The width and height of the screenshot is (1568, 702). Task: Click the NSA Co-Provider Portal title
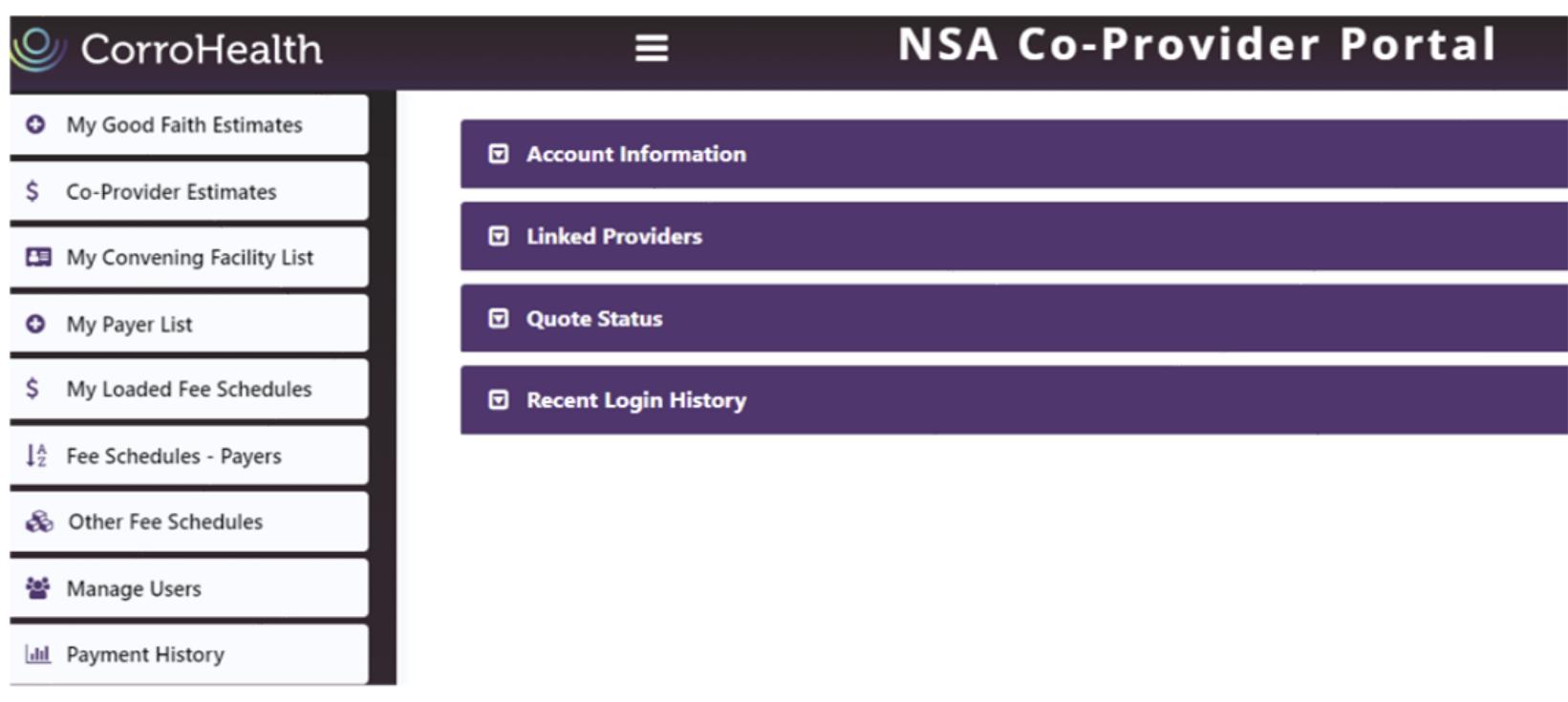(1196, 45)
